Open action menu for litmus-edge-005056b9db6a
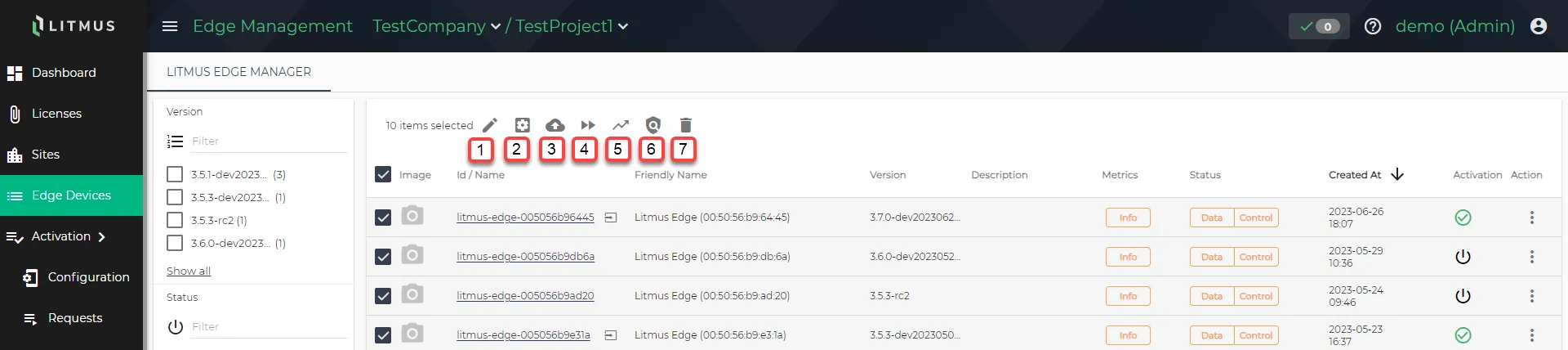1568x350 pixels. pyautogui.click(x=1532, y=257)
